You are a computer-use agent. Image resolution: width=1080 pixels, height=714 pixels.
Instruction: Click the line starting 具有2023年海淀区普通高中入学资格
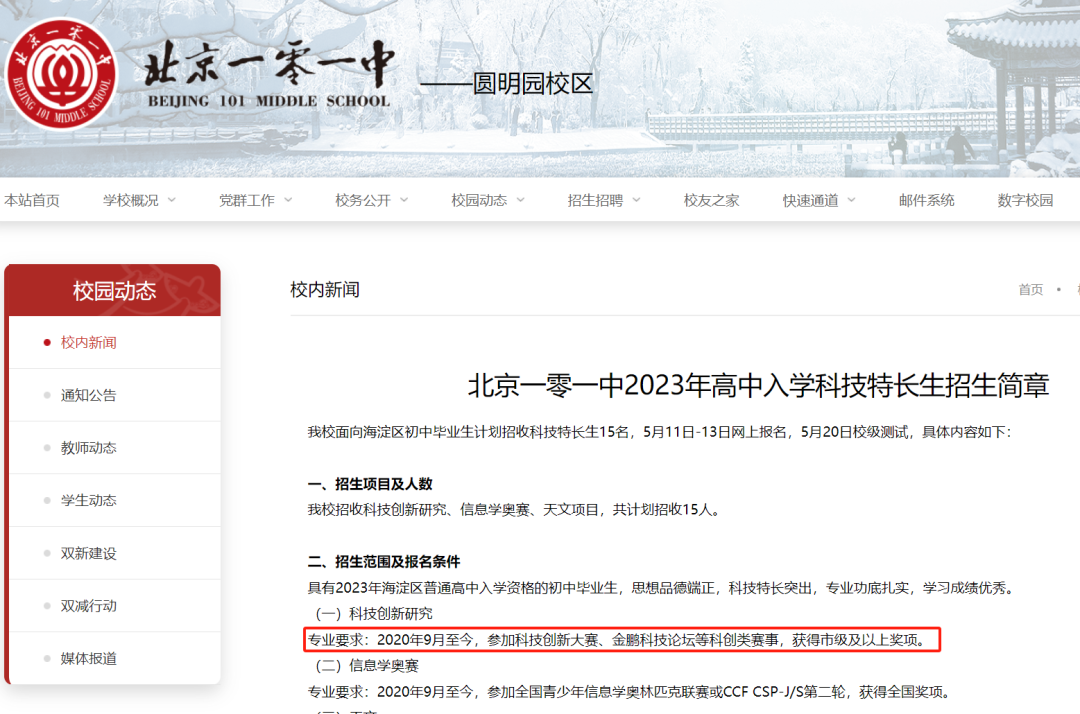pyautogui.click(x=661, y=588)
